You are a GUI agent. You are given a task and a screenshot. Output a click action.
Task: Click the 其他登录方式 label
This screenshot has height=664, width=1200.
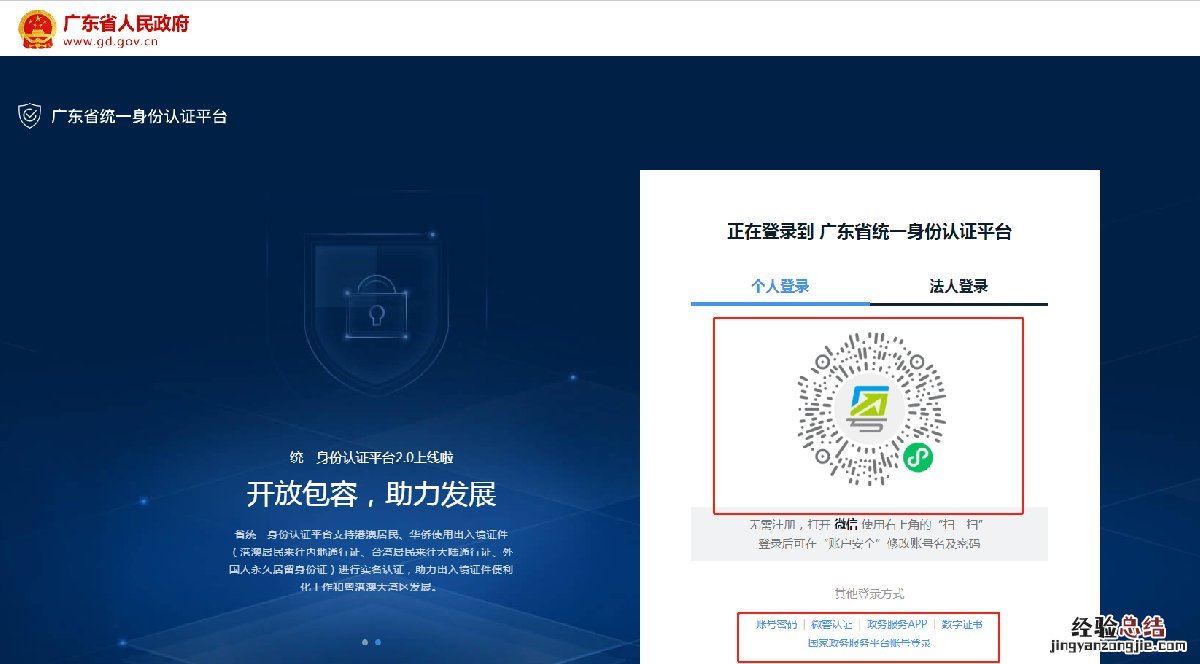pos(869,594)
